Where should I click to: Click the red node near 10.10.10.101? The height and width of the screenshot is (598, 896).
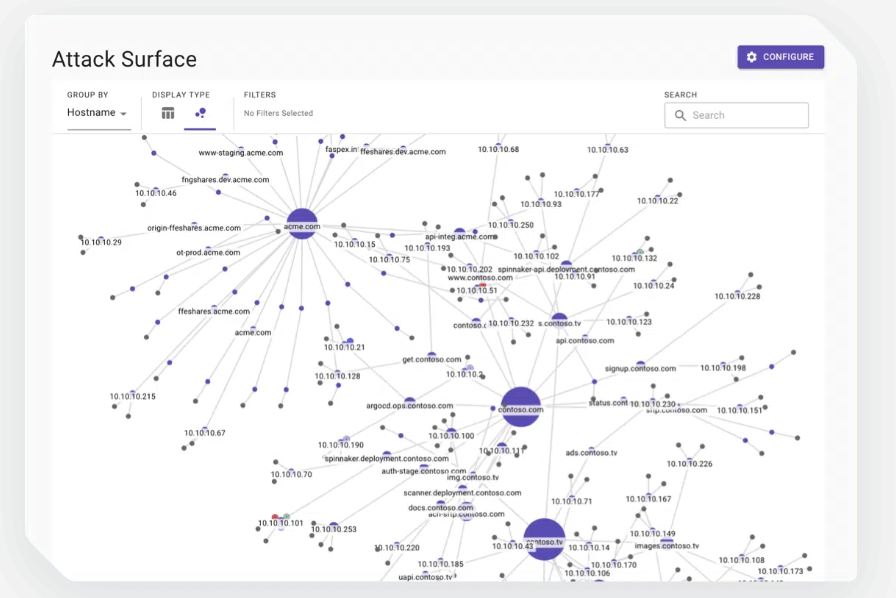[x=275, y=517]
